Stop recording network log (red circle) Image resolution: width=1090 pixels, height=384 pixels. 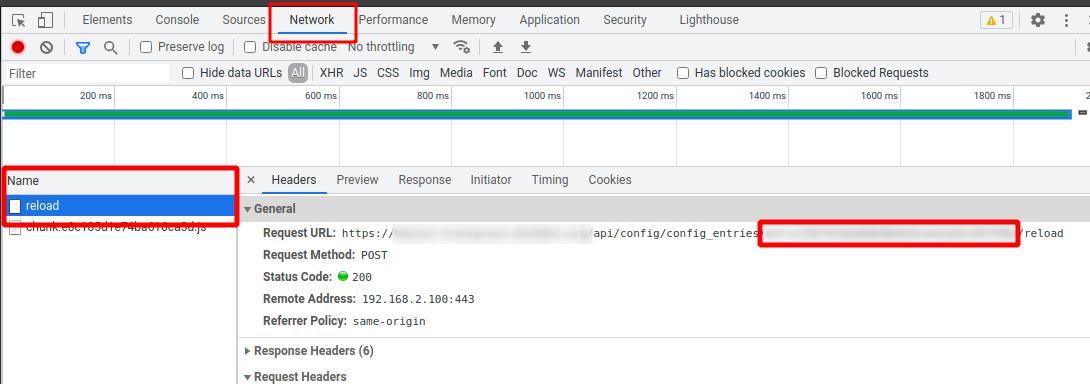pyautogui.click(x=18, y=47)
